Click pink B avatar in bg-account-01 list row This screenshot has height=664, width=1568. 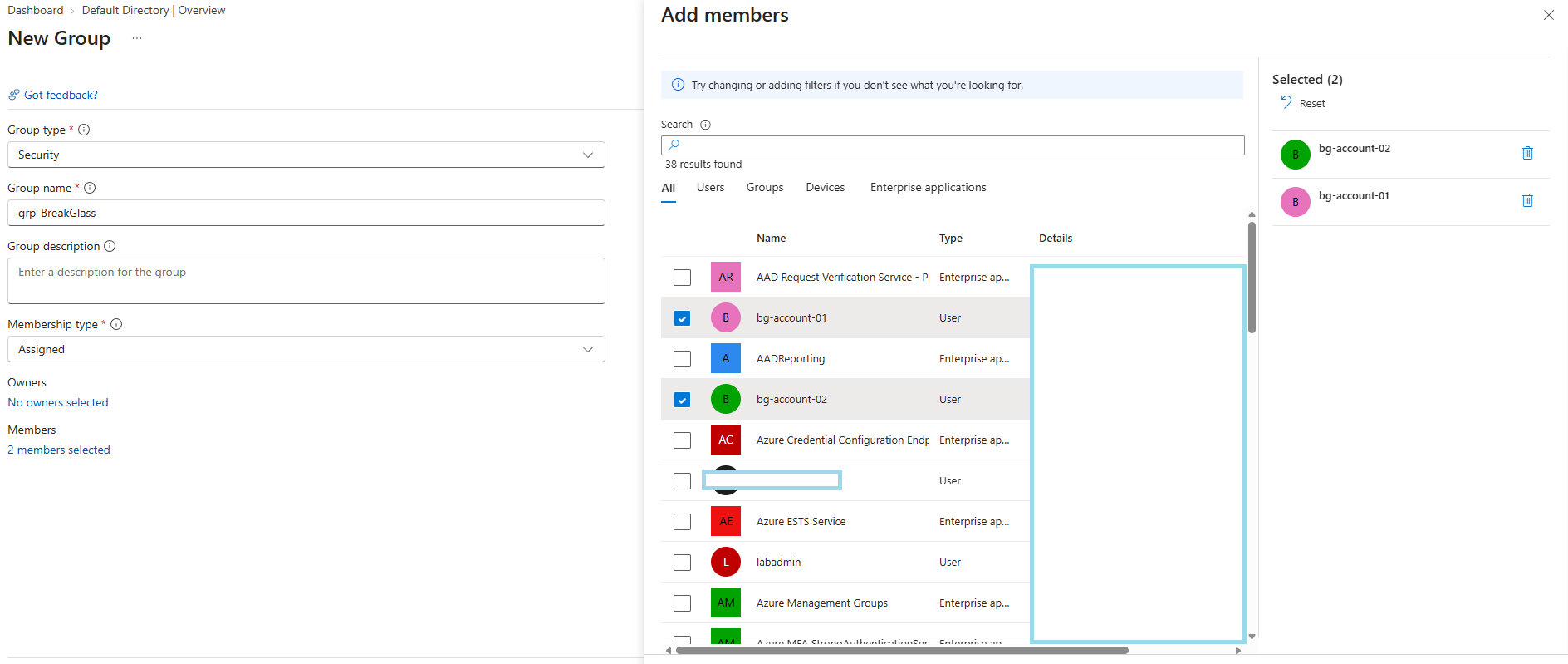click(726, 317)
